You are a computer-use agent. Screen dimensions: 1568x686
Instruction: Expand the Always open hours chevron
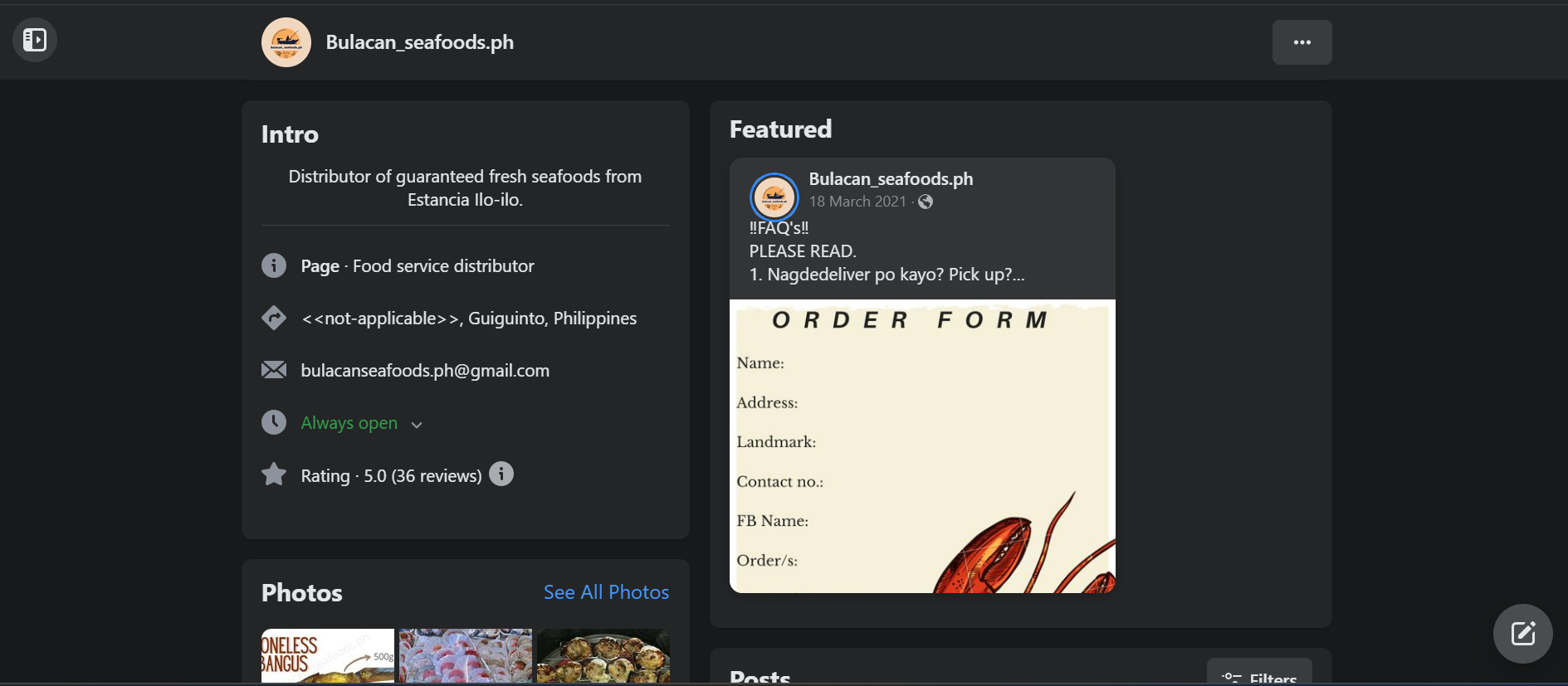pos(417,425)
